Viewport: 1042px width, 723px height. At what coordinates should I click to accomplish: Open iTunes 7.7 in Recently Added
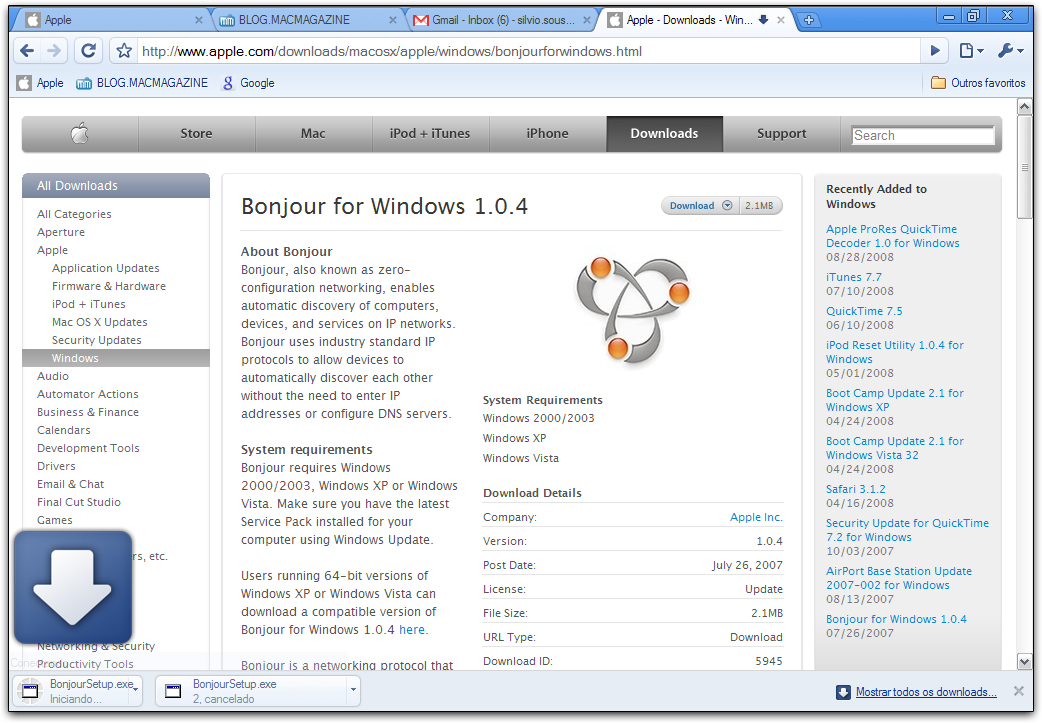coord(854,277)
